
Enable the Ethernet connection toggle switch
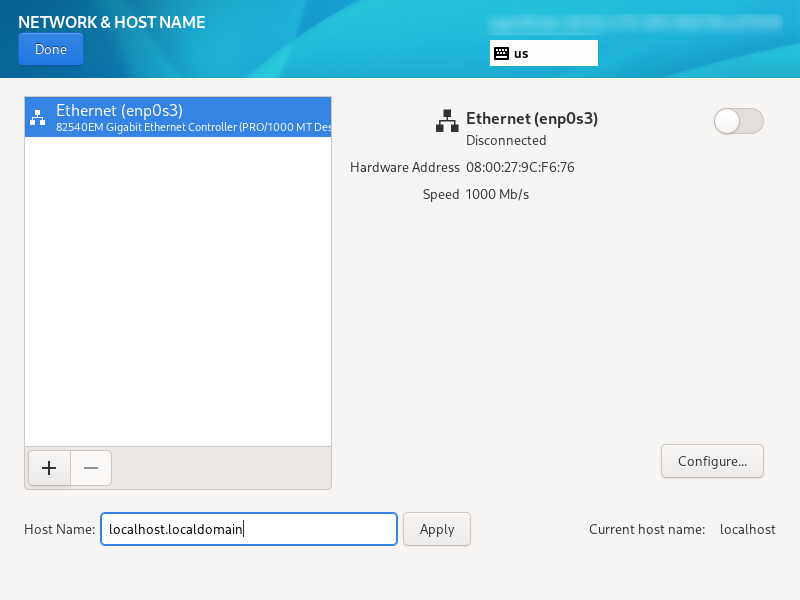tap(738, 121)
